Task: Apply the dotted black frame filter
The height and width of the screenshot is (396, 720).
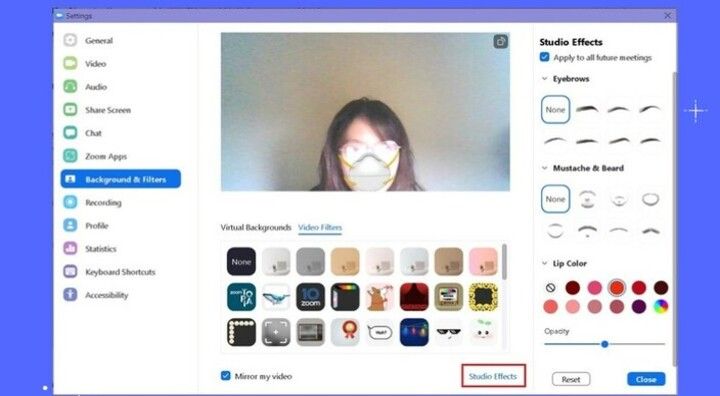Action: pos(241,332)
